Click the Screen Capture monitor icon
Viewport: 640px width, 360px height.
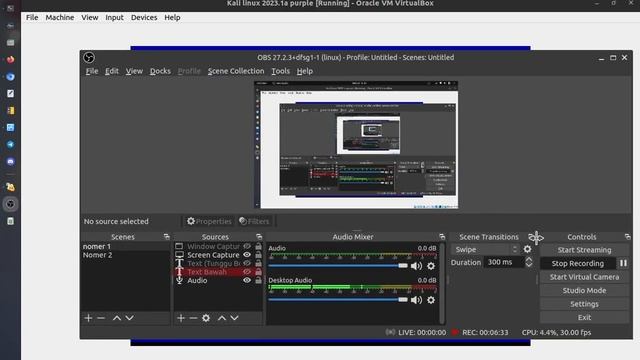tap(179, 255)
